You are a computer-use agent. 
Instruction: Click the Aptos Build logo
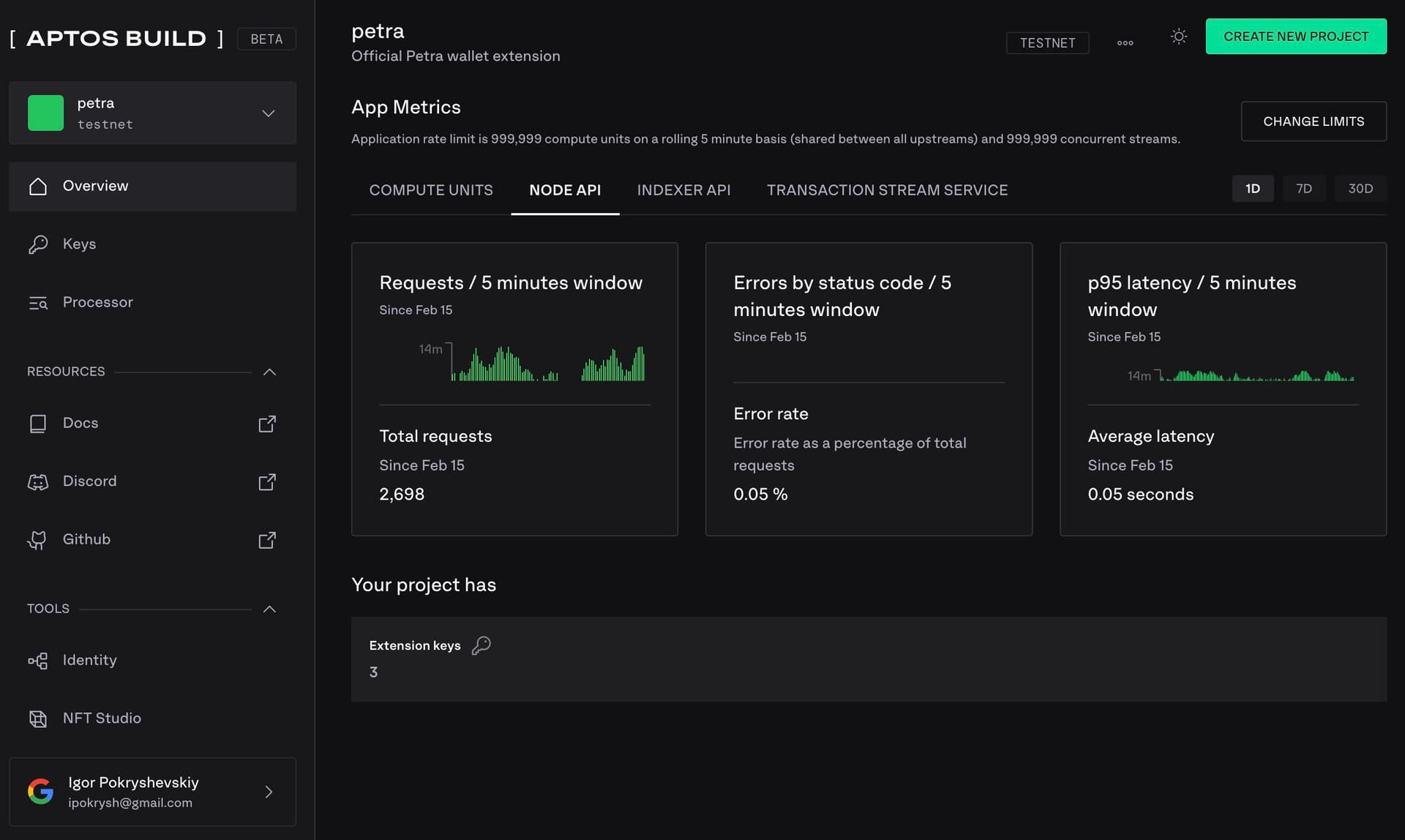coord(117,39)
